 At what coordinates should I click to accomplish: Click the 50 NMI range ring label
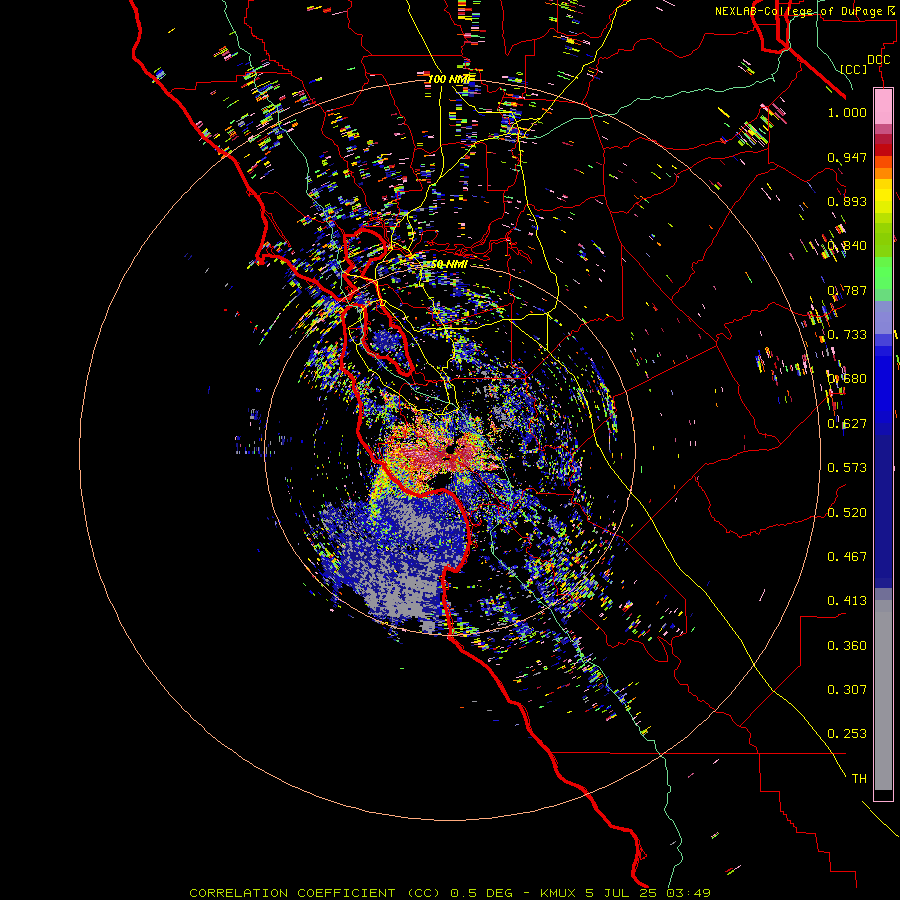(449, 265)
